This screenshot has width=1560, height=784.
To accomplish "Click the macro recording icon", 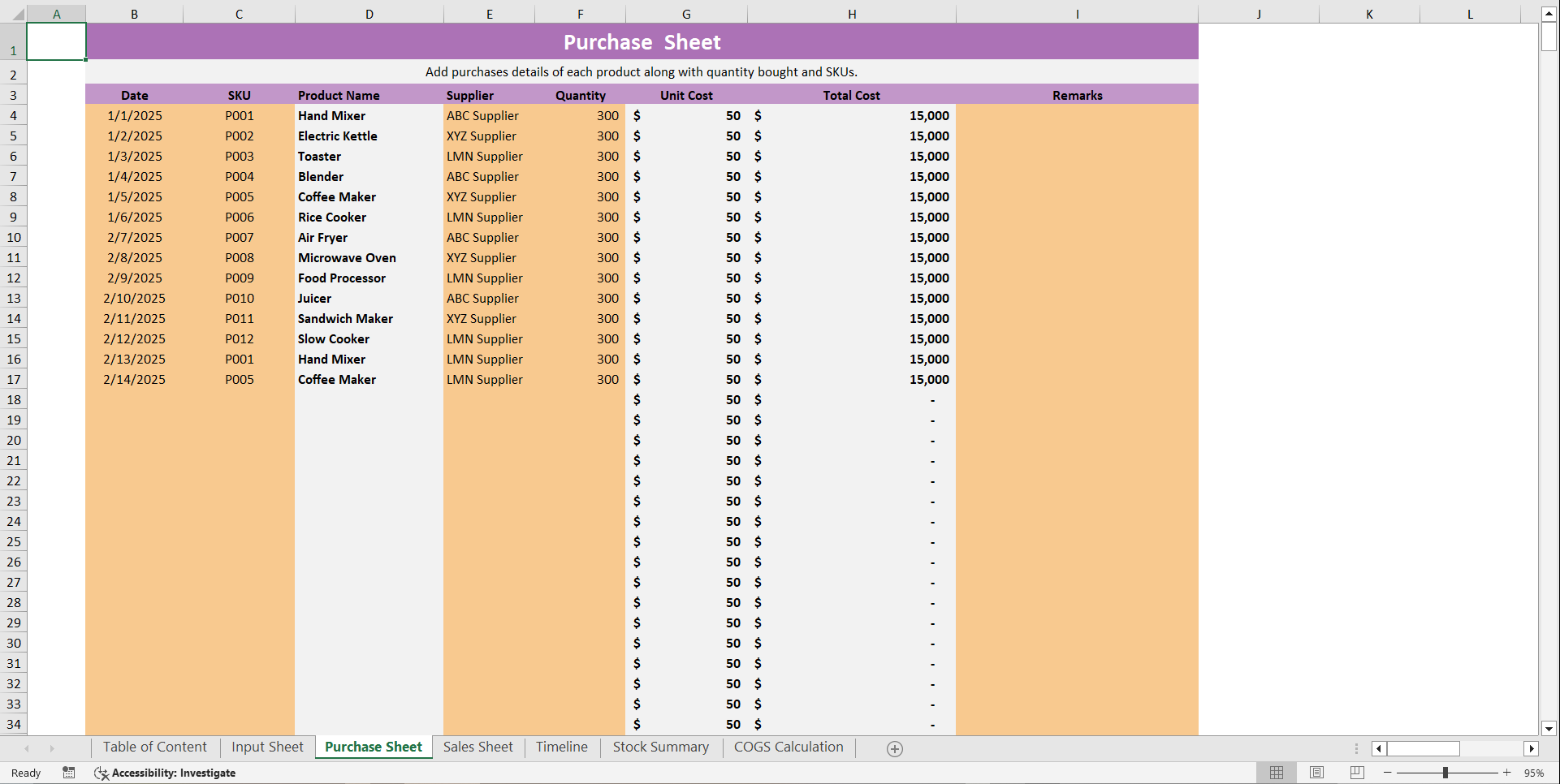I will [x=69, y=773].
